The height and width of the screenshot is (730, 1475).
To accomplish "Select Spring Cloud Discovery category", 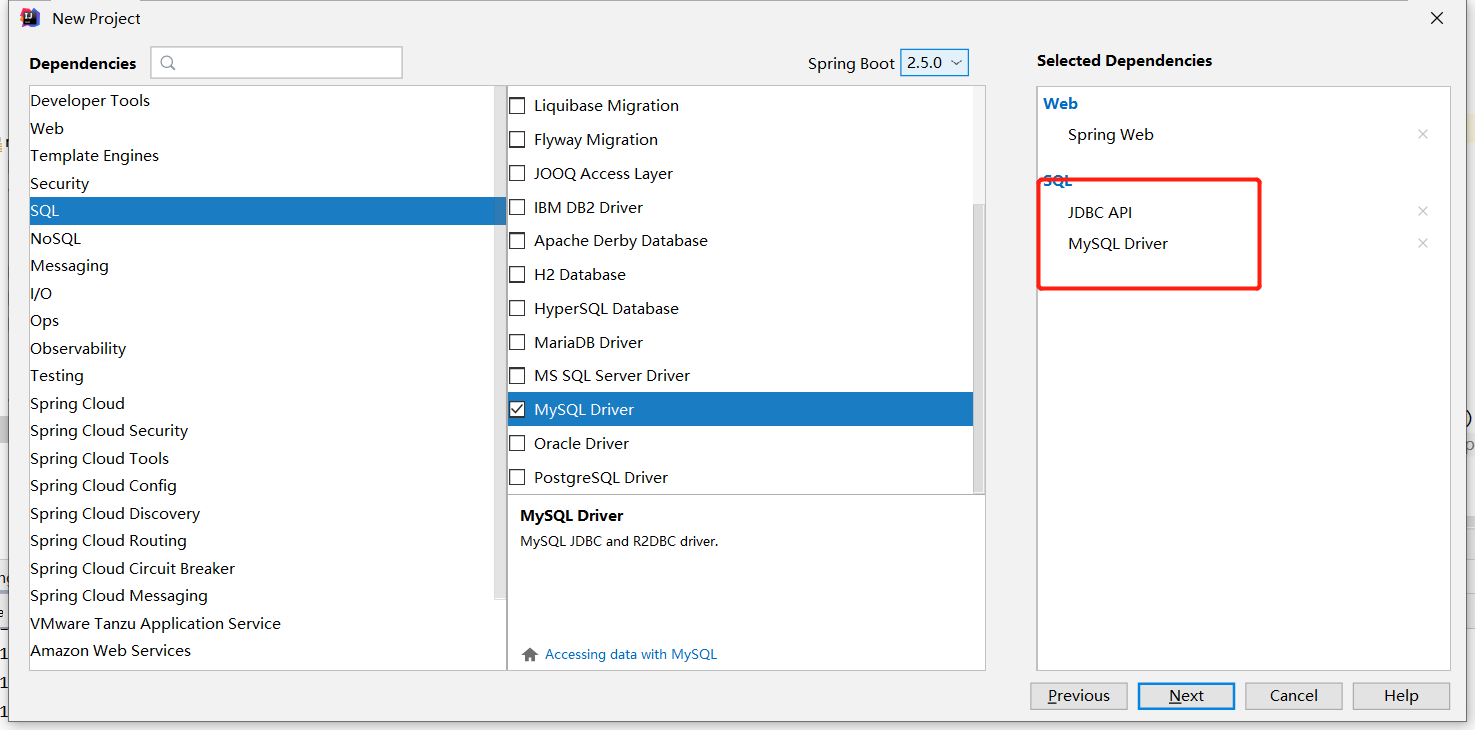I will [262, 513].
